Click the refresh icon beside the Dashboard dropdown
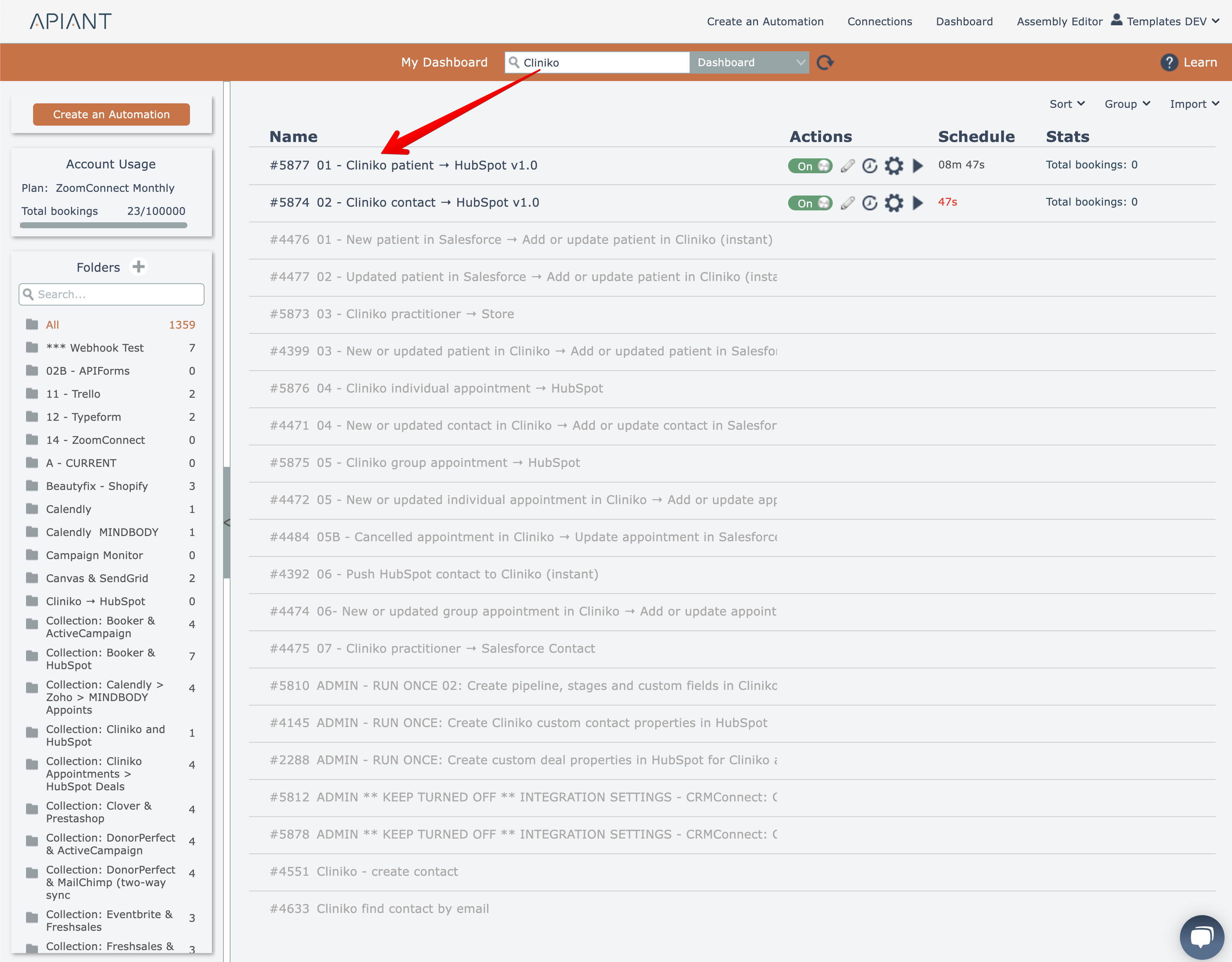Screen dimensions: 1232x962 point(825,62)
